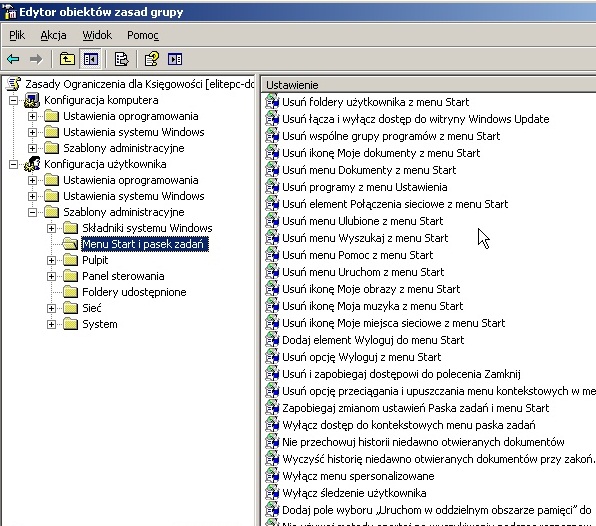Collapse Szablony administracyjne under Konfiguracja użytkownika
Screen dimensions: 596x526
(32, 212)
